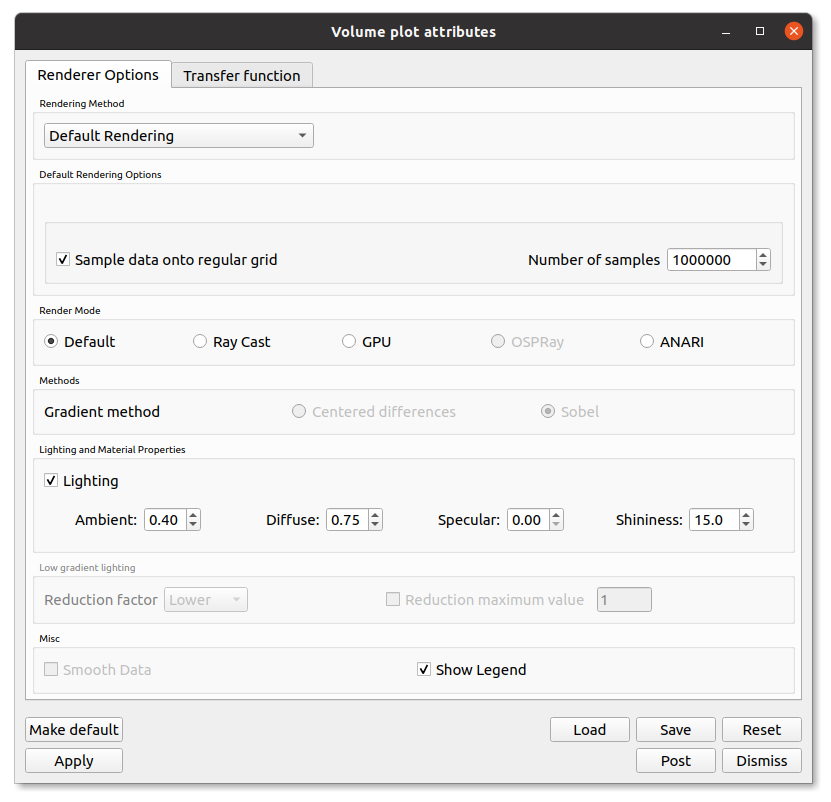
Task: Click the Apply button
Action: (x=73, y=760)
